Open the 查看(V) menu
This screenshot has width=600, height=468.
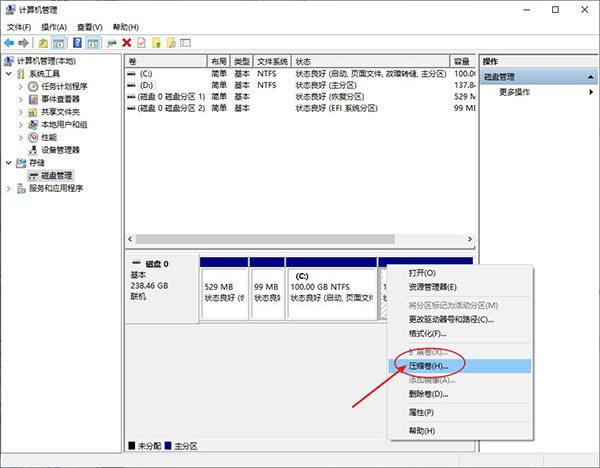90,27
